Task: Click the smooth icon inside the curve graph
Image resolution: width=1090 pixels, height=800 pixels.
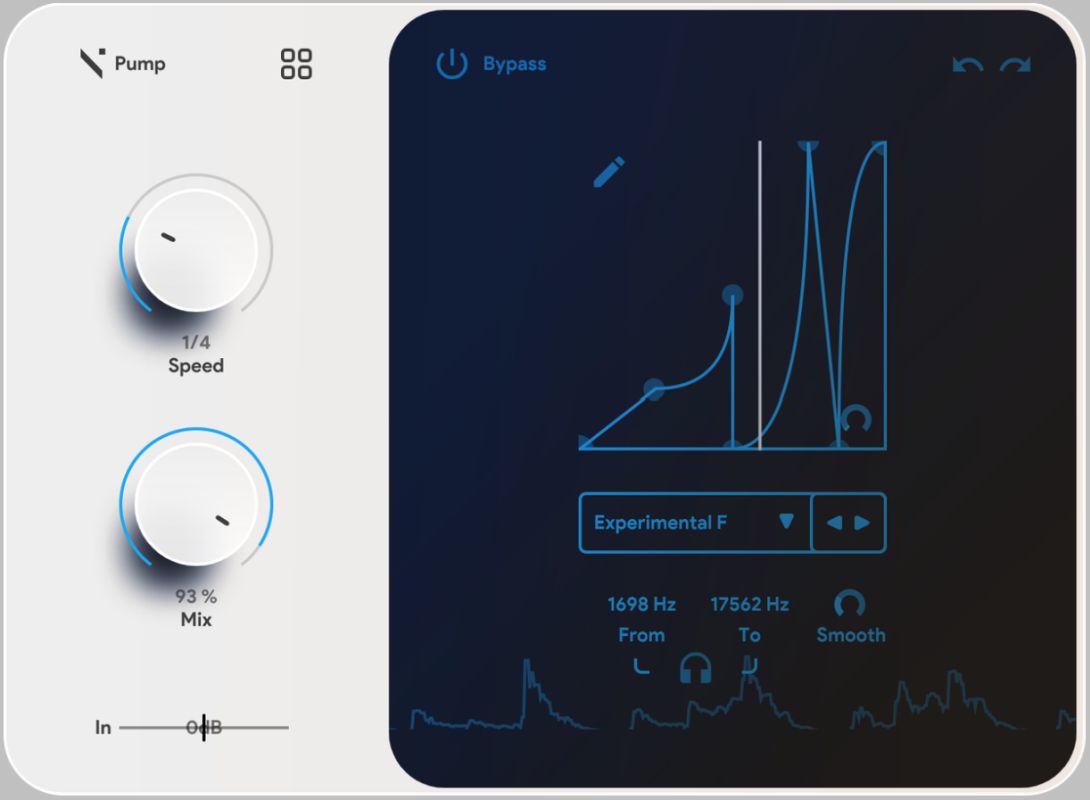Action: pyautogui.click(x=855, y=417)
